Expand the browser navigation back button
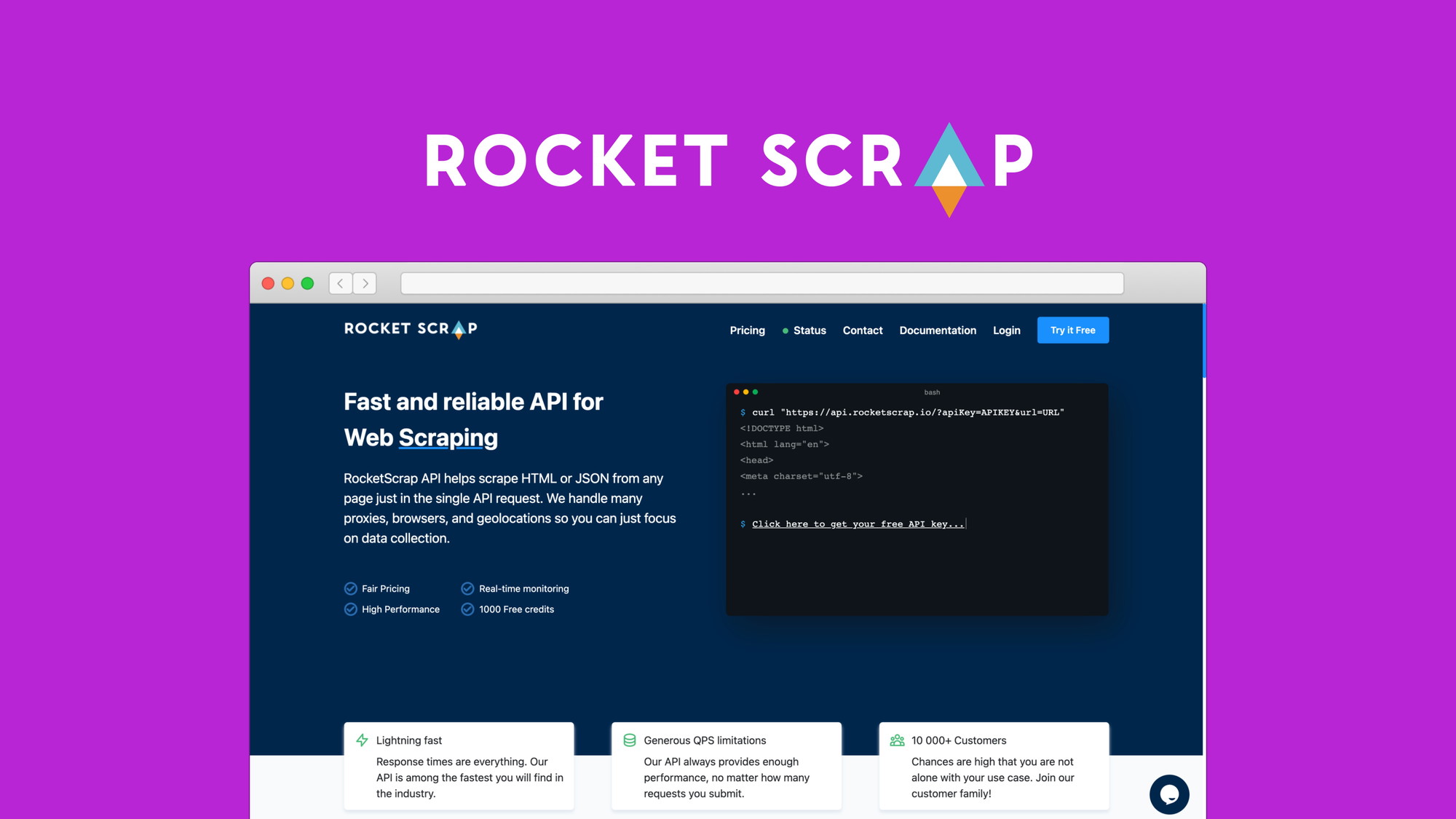This screenshot has height=819, width=1456. coord(341,282)
